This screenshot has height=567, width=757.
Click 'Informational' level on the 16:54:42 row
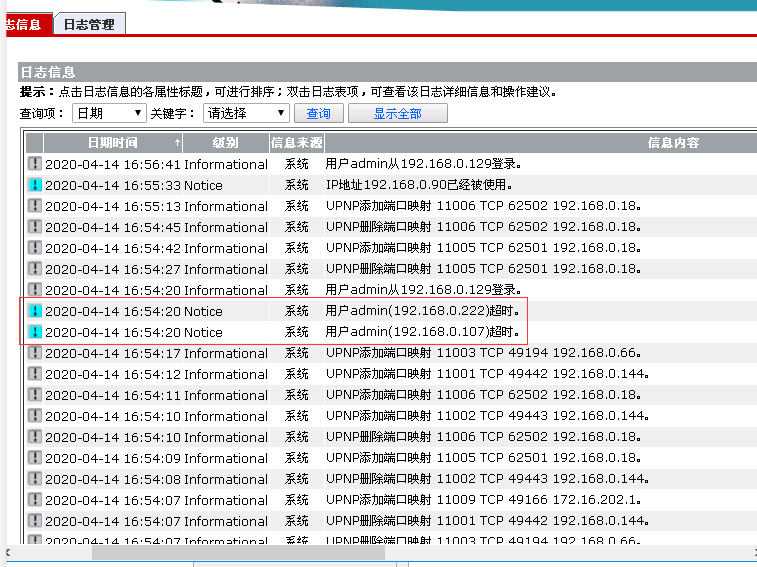coord(225,248)
